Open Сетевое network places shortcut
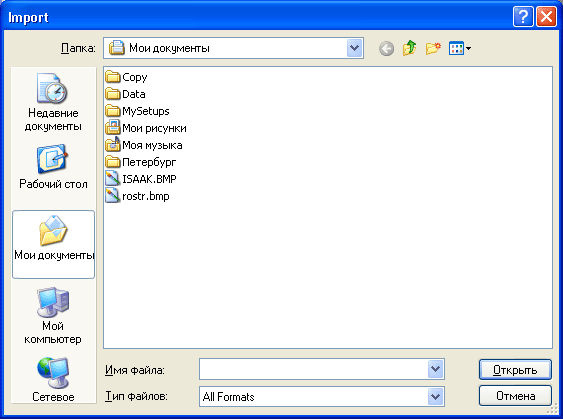Image resolution: width=563 pixels, height=419 pixels. point(53,380)
